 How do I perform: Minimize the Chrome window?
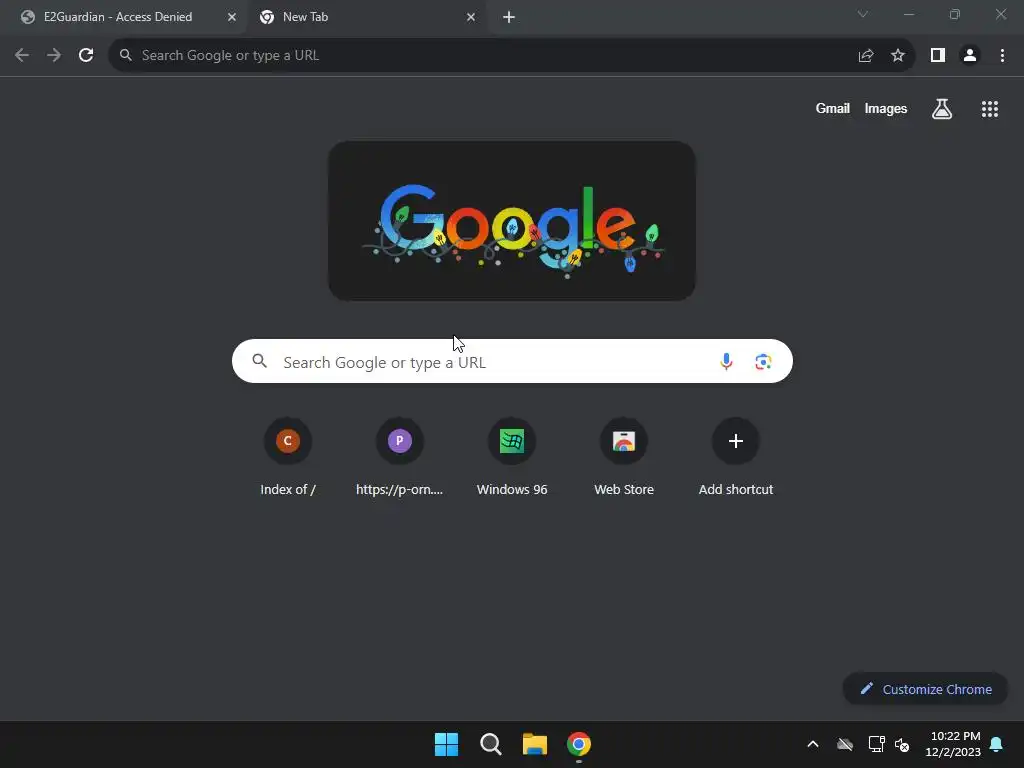(x=909, y=14)
